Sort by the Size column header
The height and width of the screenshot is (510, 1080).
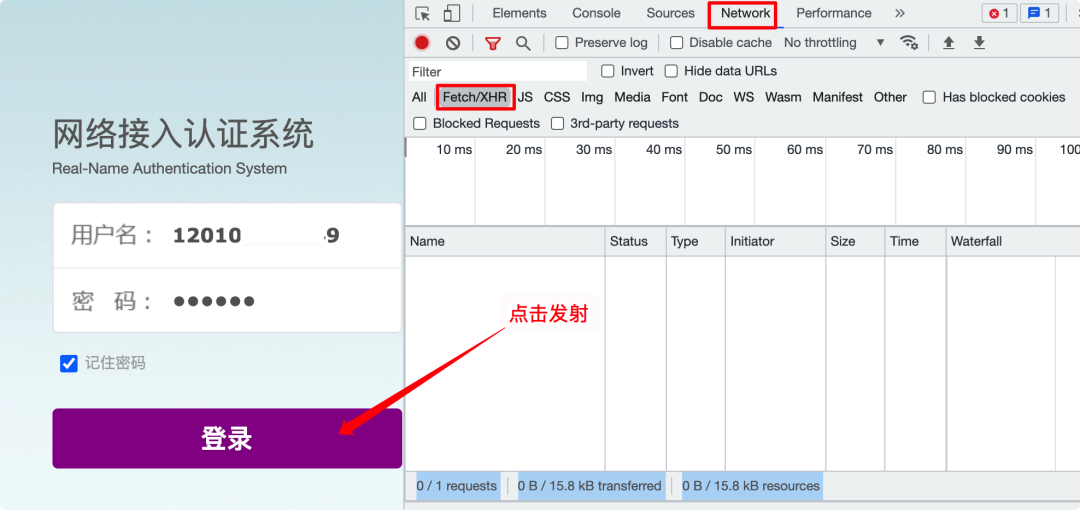[855, 241]
